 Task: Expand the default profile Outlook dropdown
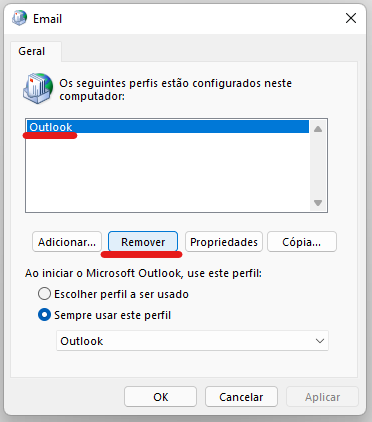pos(192,341)
